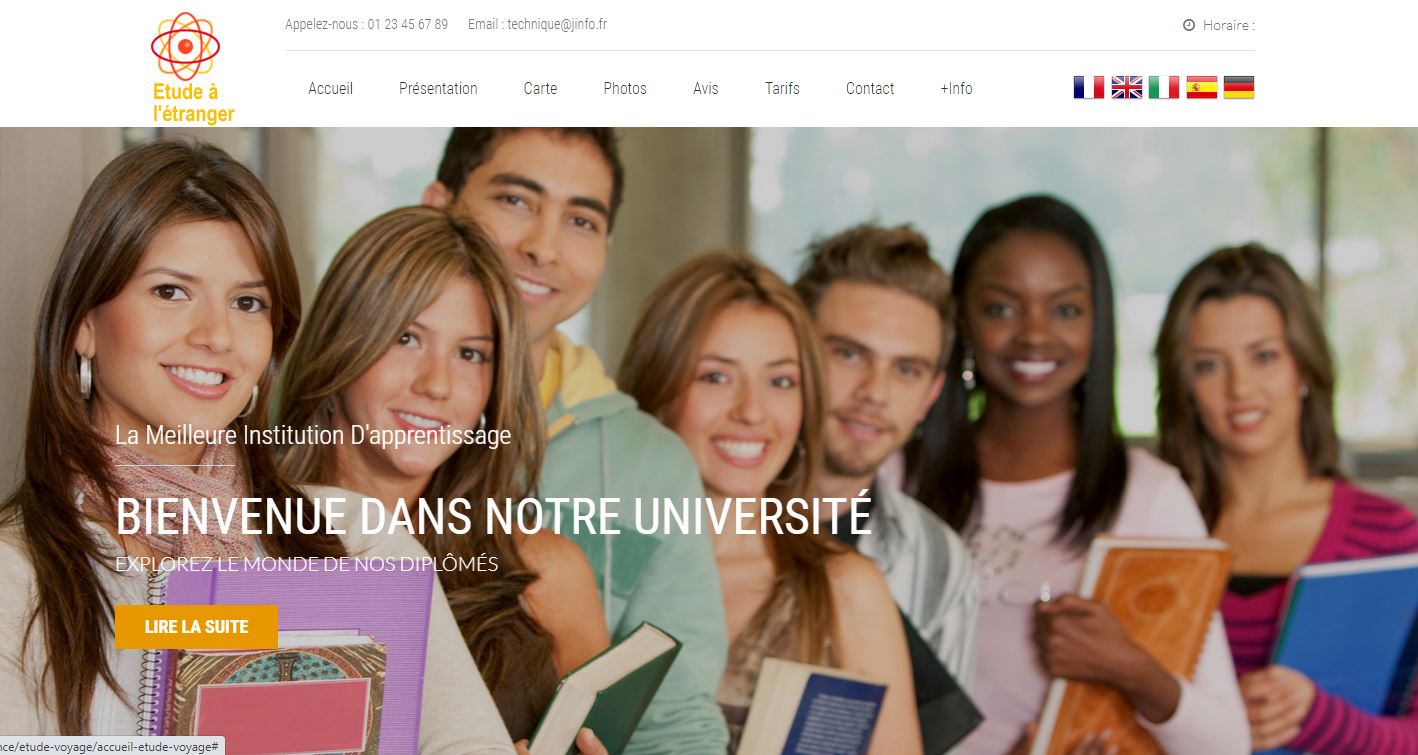Image resolution: width=1418 pixels, height=755 pixels.
Task: Open the Accueil menu item
Action: click(330, 88)
